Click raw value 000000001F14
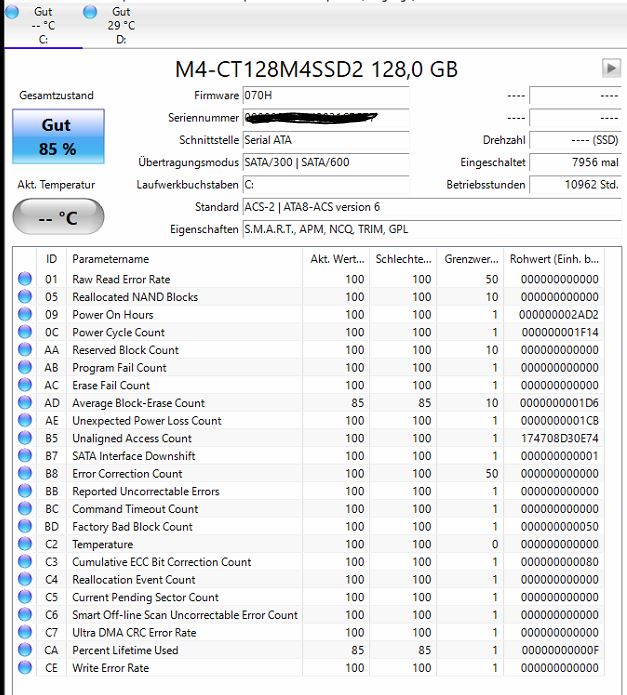This screenshot has height=695, width=627. (x=560, y=332)
